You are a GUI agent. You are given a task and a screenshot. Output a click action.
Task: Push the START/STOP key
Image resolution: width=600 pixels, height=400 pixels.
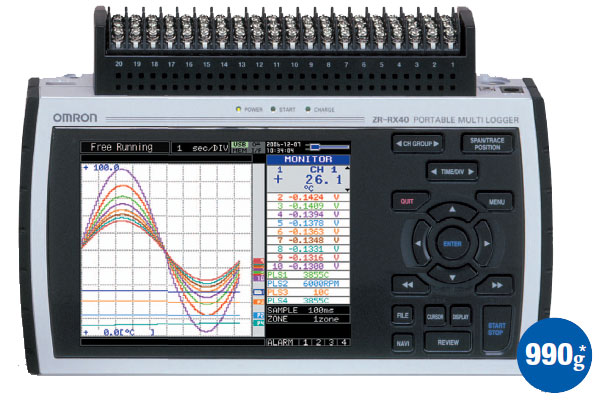tap(497, 329)
